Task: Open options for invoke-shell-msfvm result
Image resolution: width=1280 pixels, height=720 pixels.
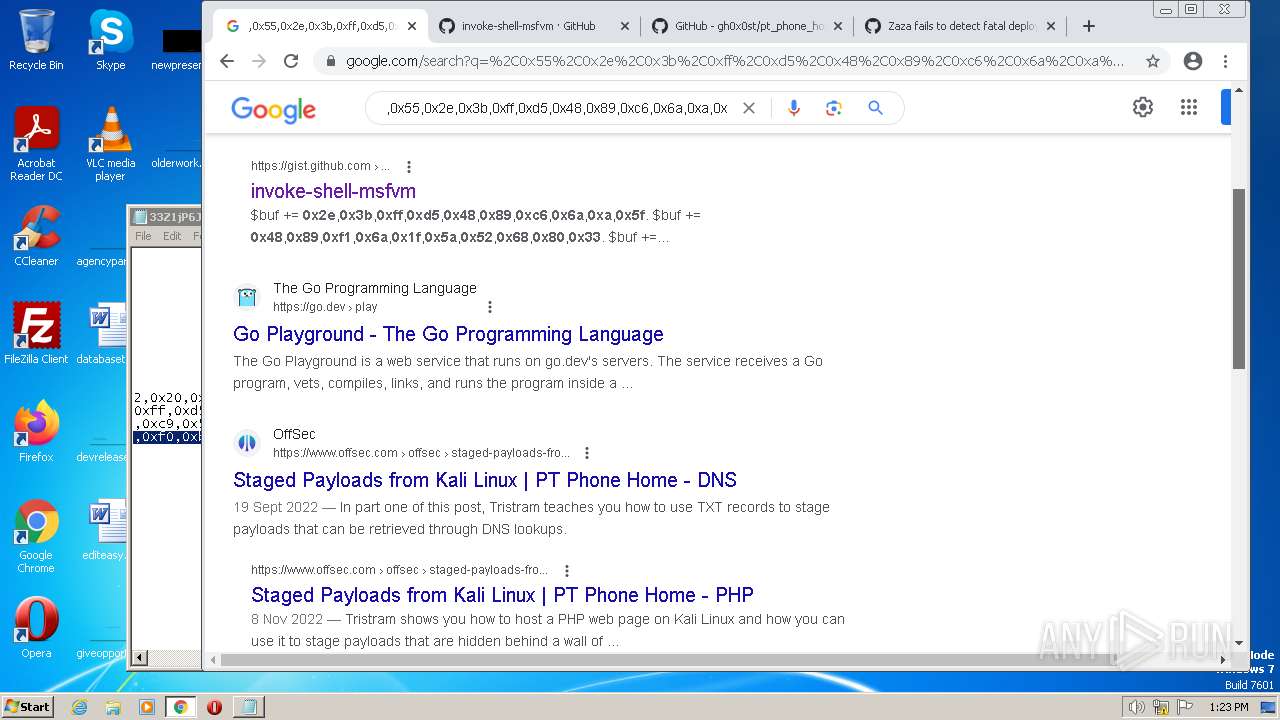Action: (408, 167)
